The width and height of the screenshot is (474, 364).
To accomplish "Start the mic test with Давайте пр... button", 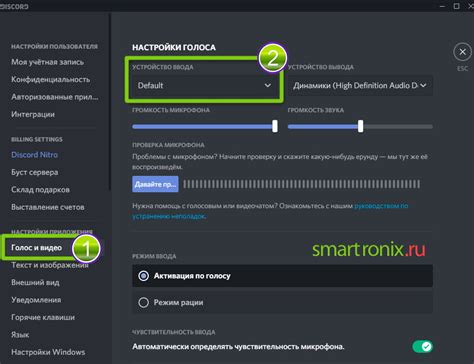I will 155,184.
